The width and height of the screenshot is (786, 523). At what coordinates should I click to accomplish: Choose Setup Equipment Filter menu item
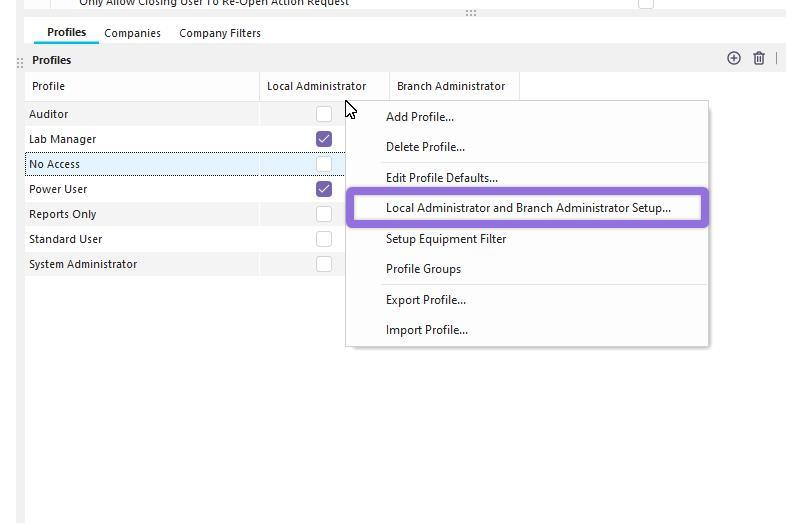tap(446, 239)
